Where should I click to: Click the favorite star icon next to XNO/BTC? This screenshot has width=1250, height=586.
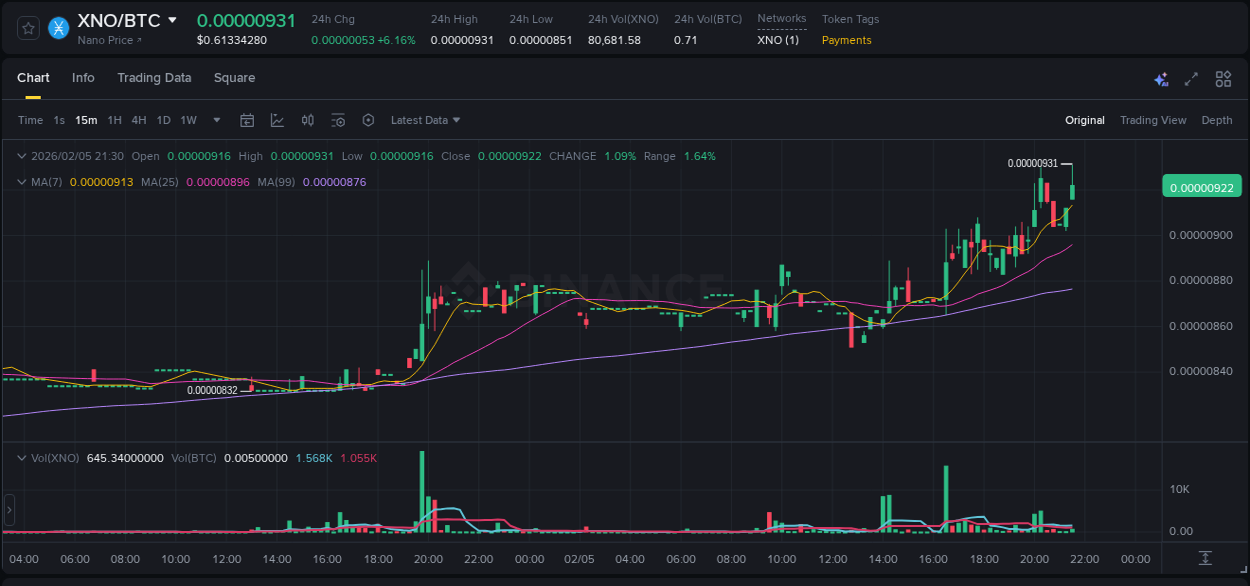pyautogui.click(x=27, y=28)
